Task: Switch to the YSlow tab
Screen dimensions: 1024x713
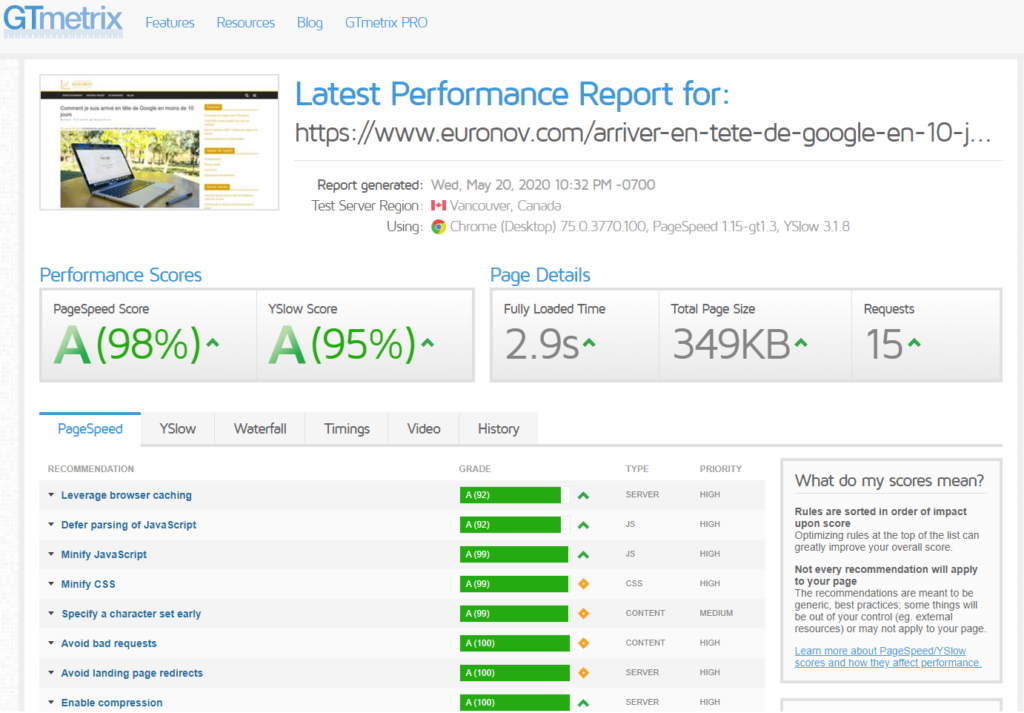Action: (x=178, y=429)
